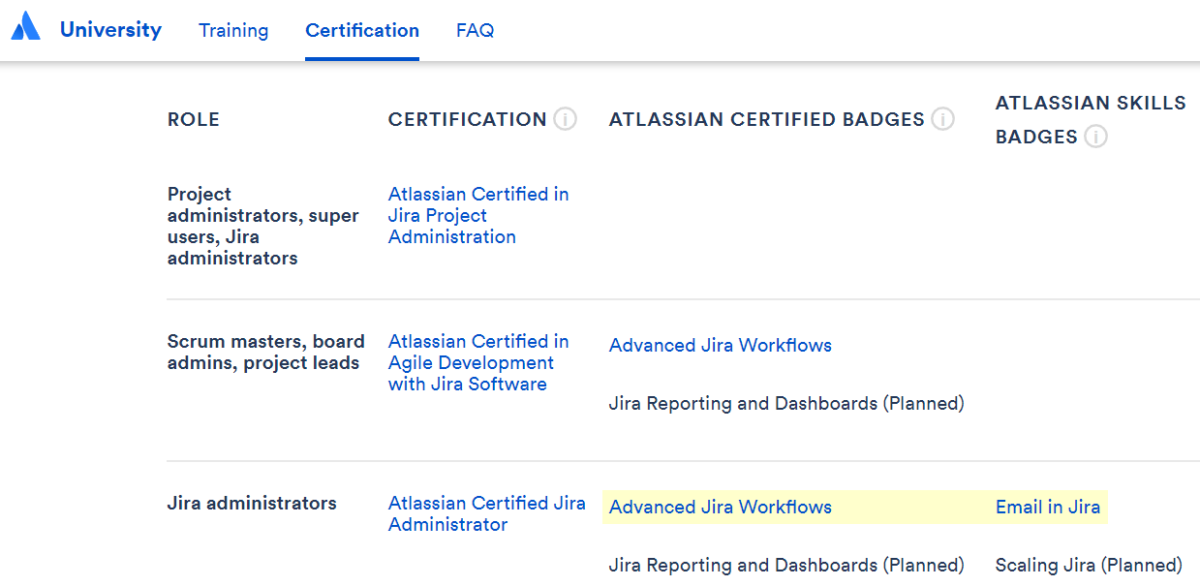Click the Atlassian logo icon
The height and width of the screenshot is (586, 1200).
tap(25, 26)
